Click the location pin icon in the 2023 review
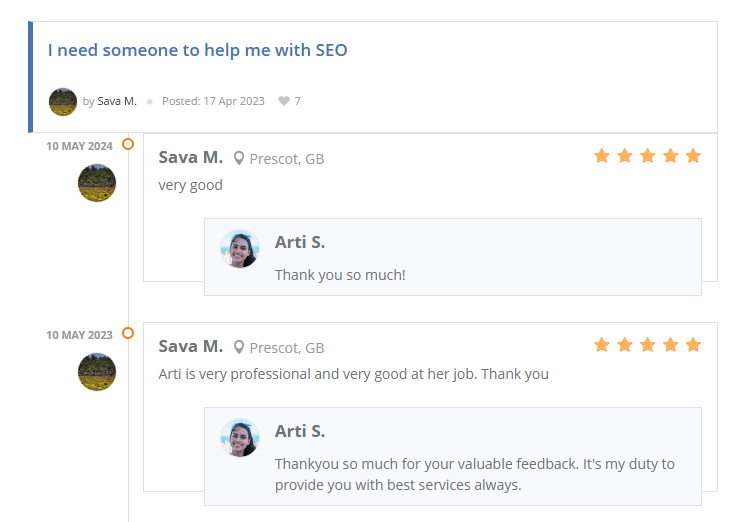Image resolution: width=746 pixels, height=522 pixels. tap(239, 347)
